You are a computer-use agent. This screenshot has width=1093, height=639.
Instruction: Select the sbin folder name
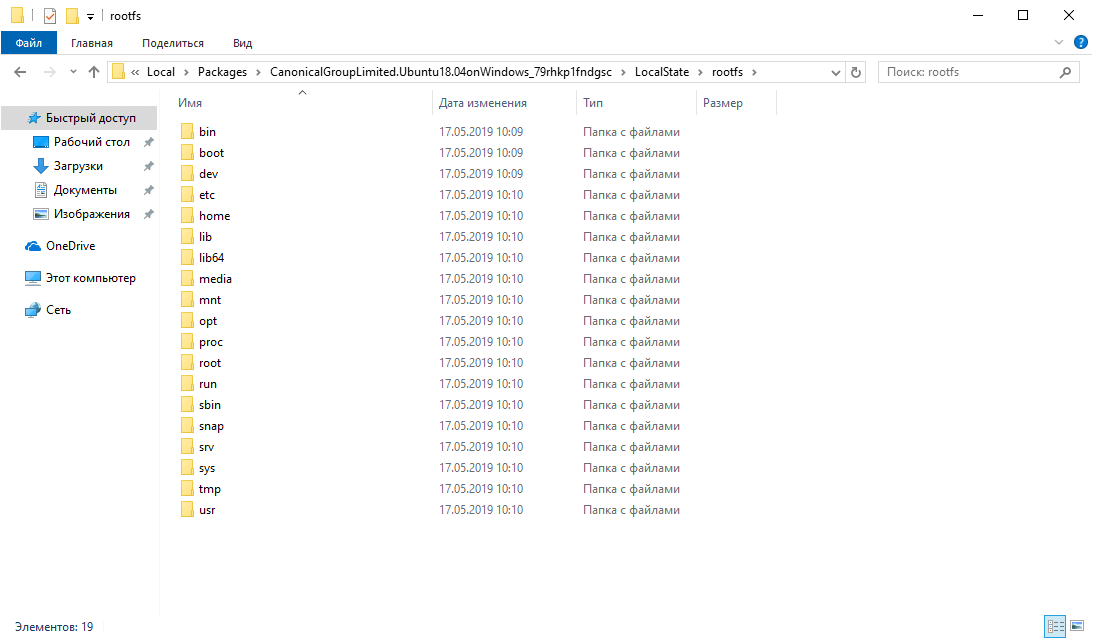click(x=210, y=405)
